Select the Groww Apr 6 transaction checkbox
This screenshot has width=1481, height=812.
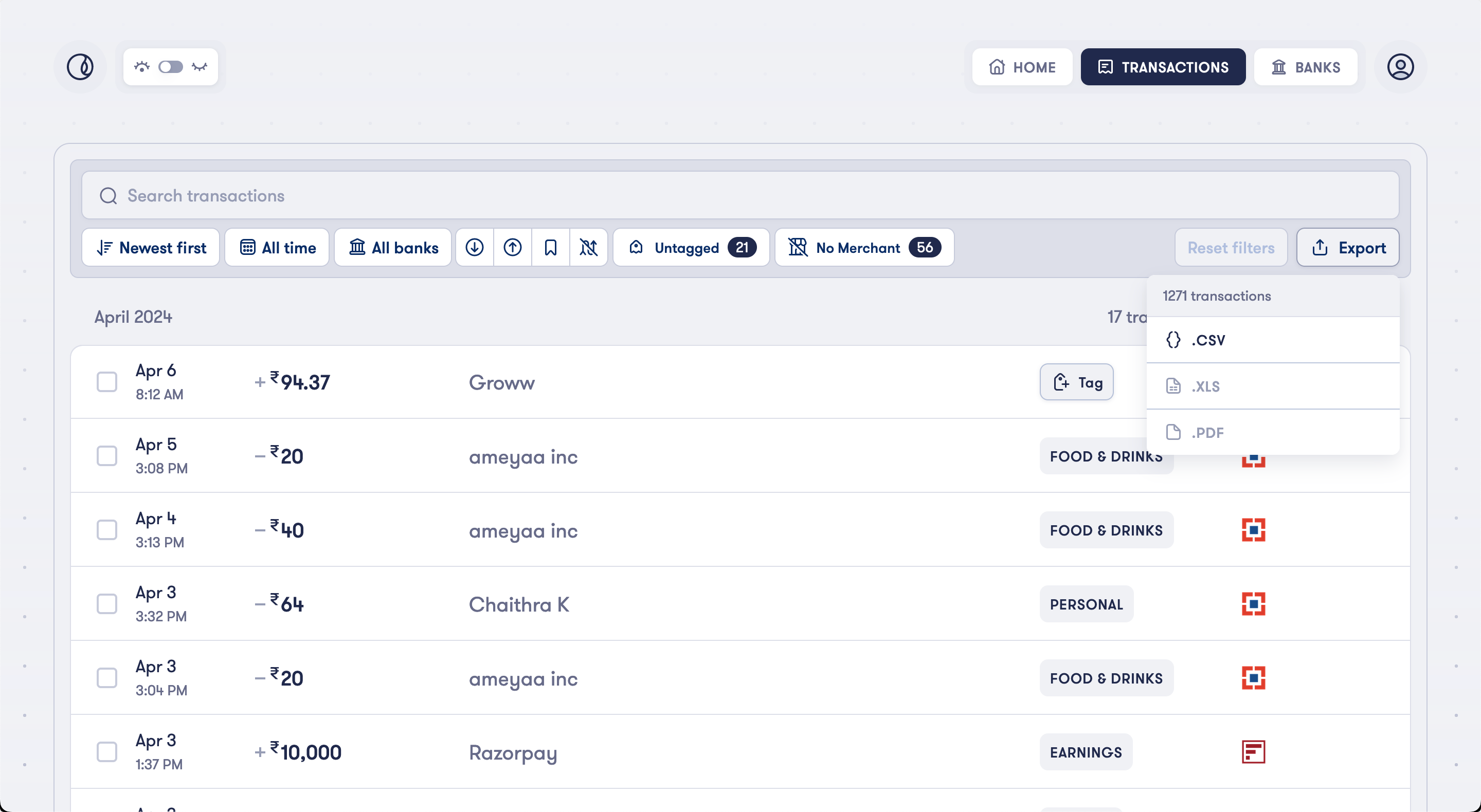click(x=107, y=382)
